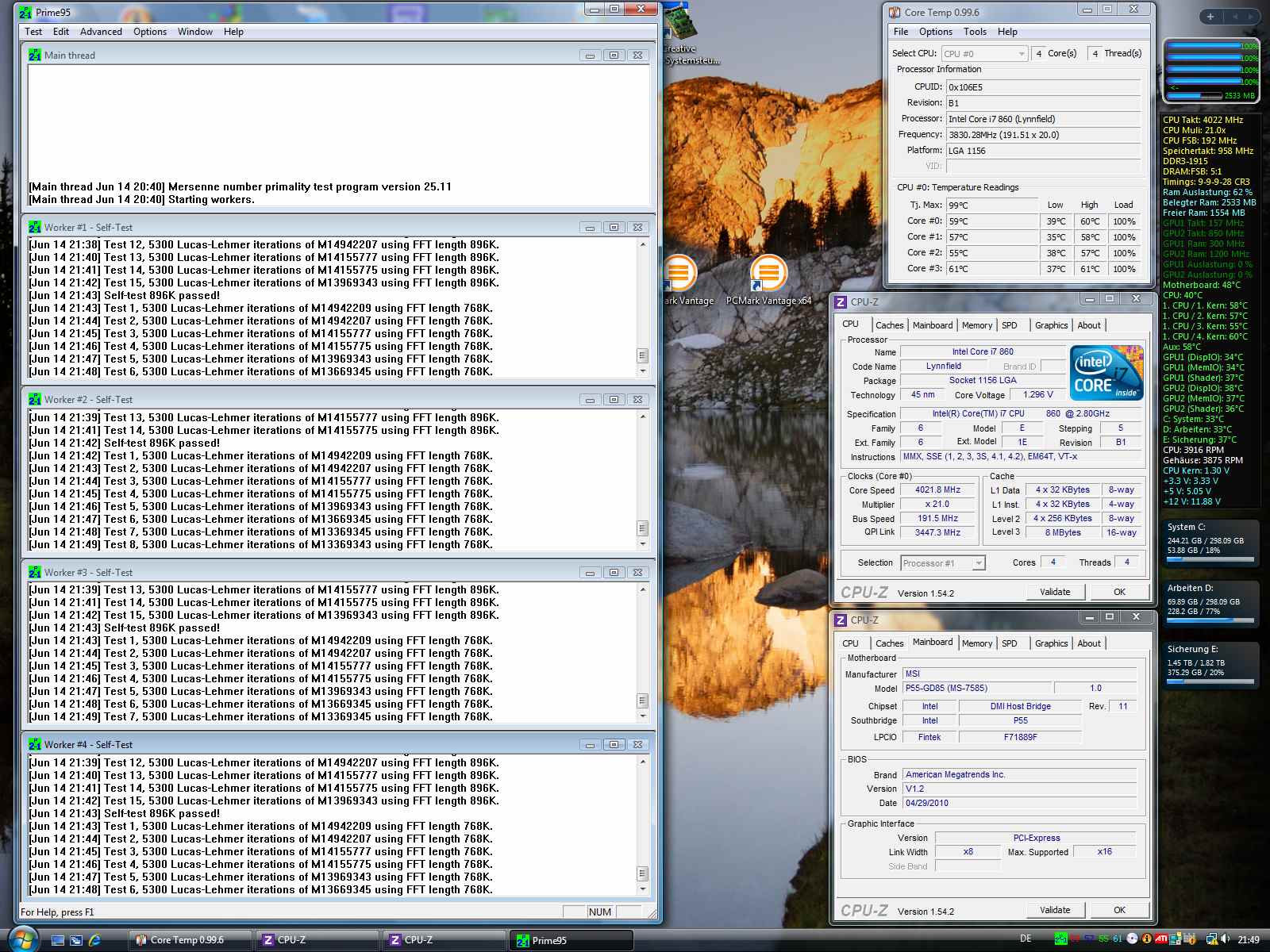Click the Main thread window icon
Viewport: 1270px width, 952px height.
pos(35,55)
